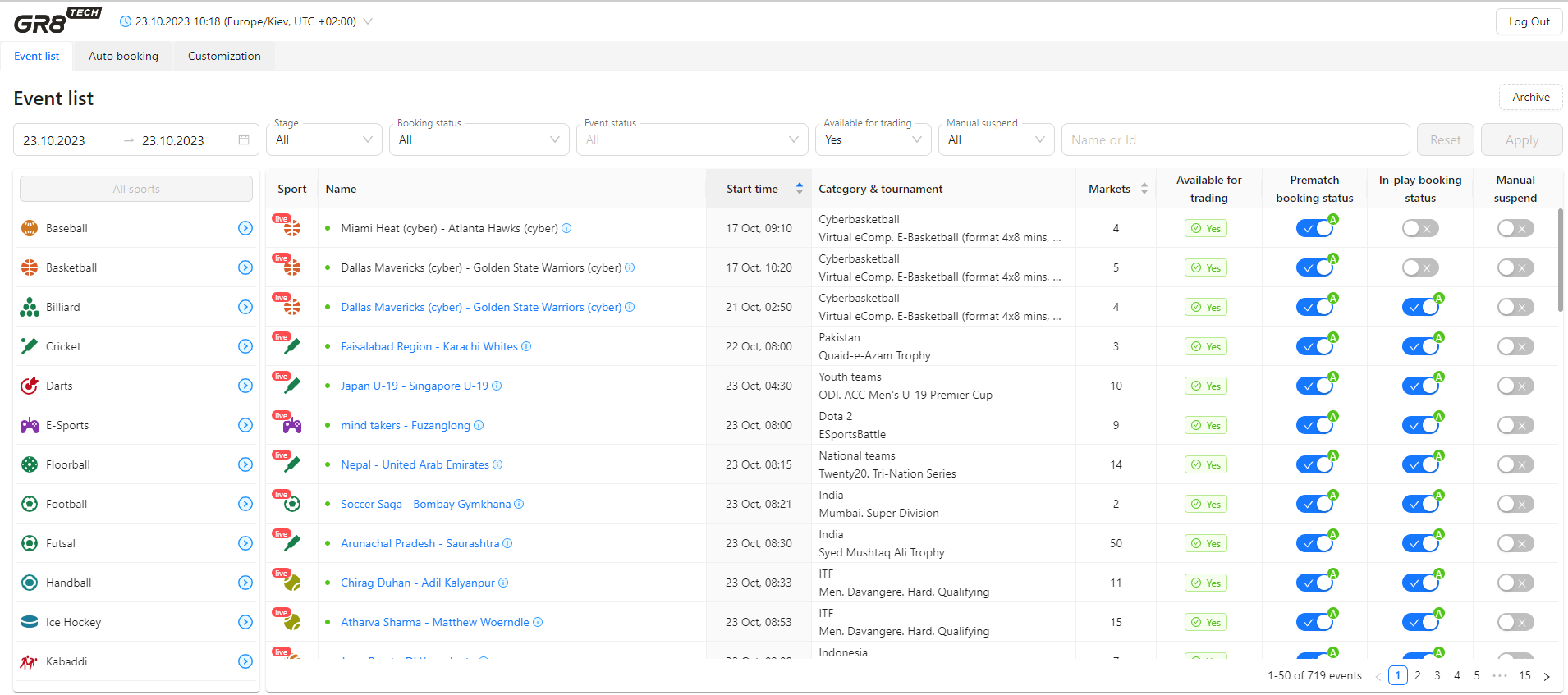
Task: Toggle Prematch booking for Soccer Saga - Bombay Gymkhana
Action: coord(1315,504)
